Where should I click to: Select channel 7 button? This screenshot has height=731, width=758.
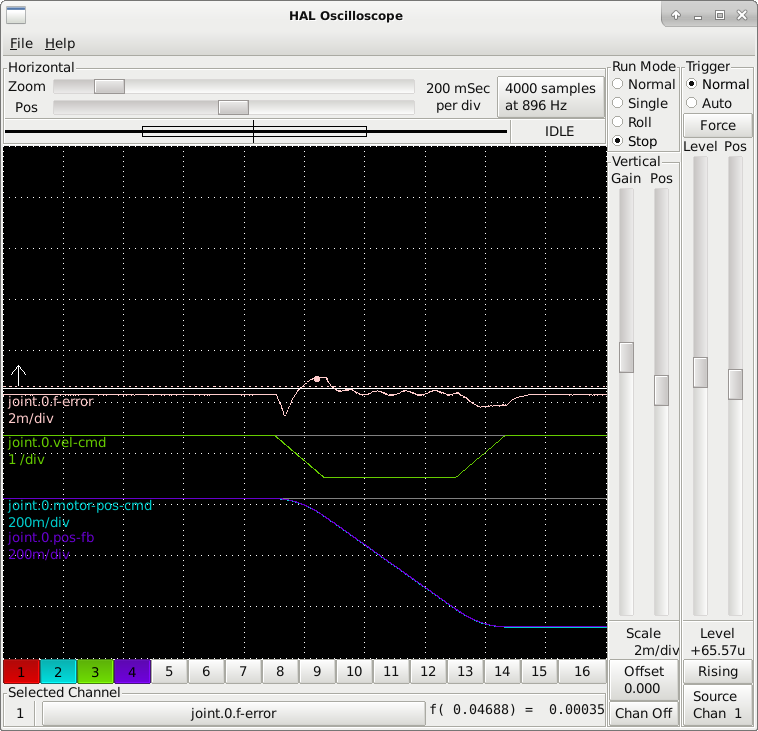pos(243,672)
